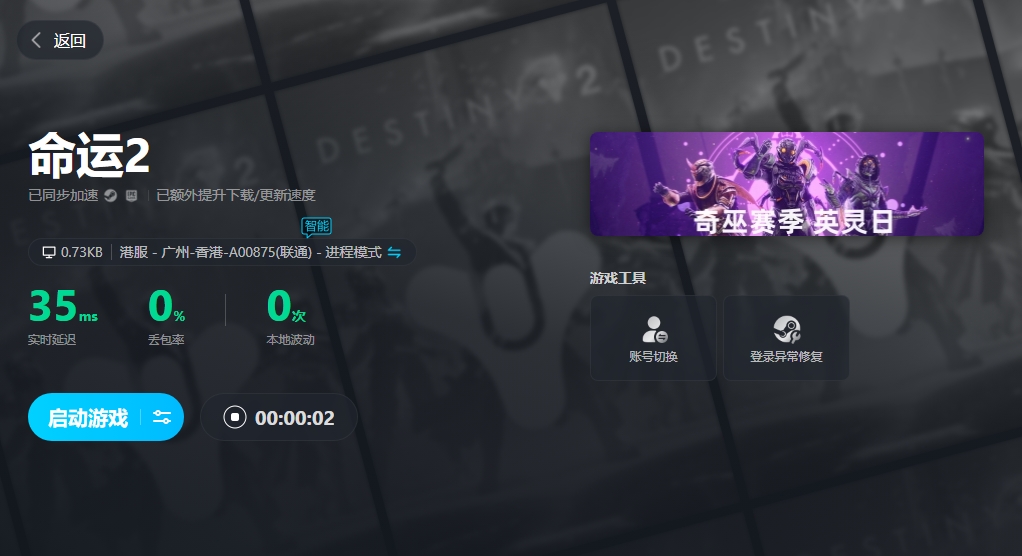
Task: Open the 账号切换 account switch tool
Action: click(653, 338)
